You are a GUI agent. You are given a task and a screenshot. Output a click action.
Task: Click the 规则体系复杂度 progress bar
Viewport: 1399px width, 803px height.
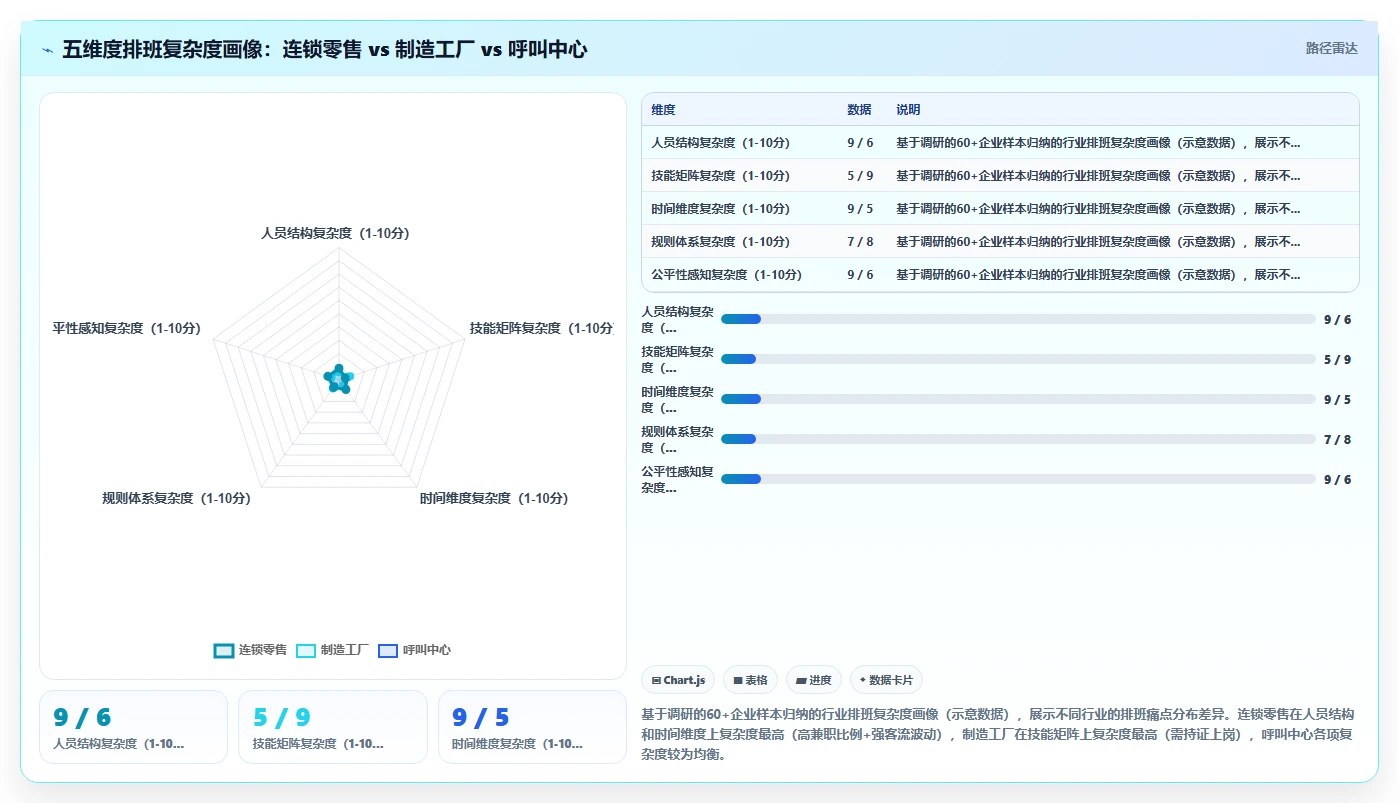[1018, 439]
